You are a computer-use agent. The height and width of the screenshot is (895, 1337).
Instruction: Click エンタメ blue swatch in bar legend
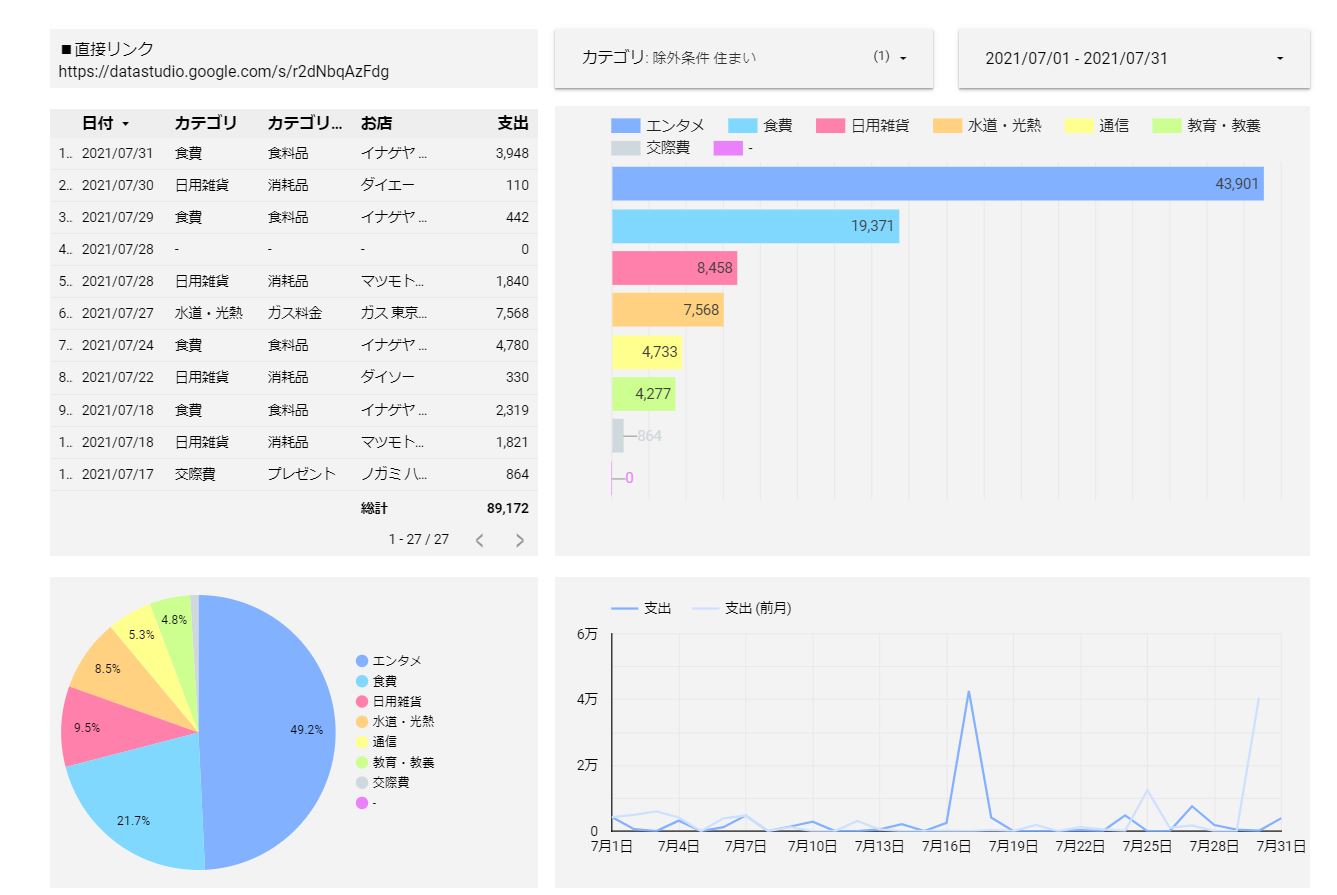625,126
